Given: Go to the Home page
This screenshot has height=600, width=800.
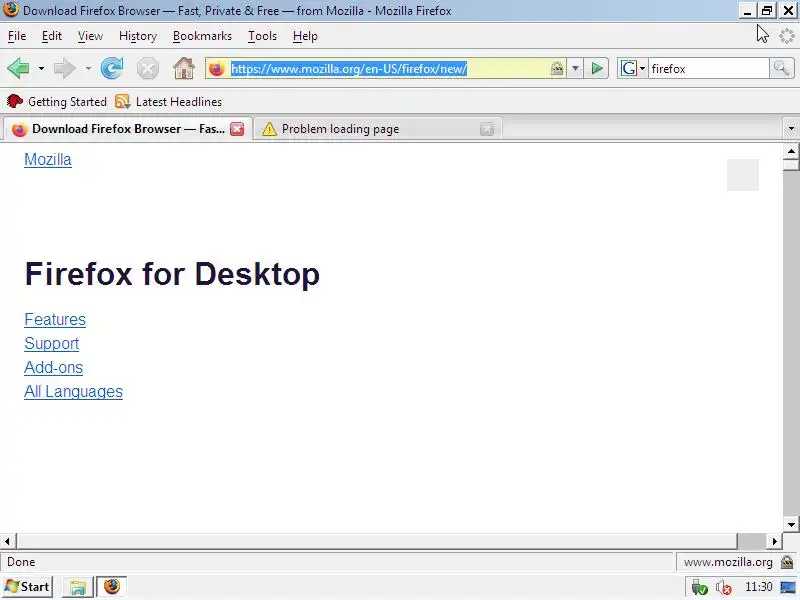Looking at the screenshot, I should click(x=184, y=68).
